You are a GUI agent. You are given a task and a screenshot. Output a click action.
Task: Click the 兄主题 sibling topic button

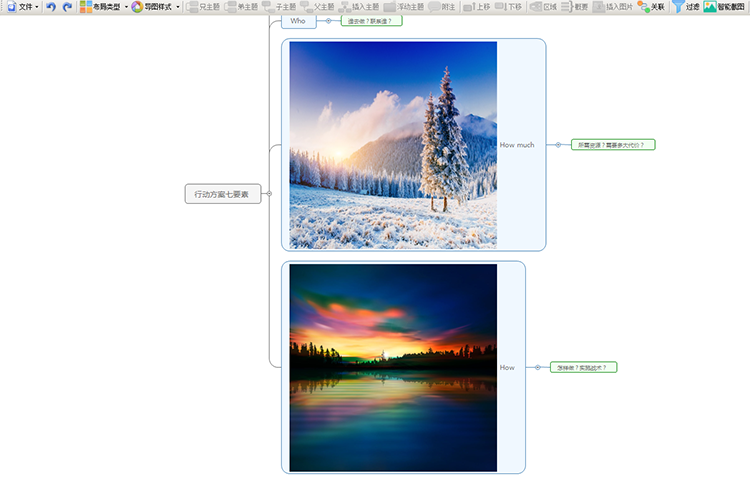click(x=203, y=7)
